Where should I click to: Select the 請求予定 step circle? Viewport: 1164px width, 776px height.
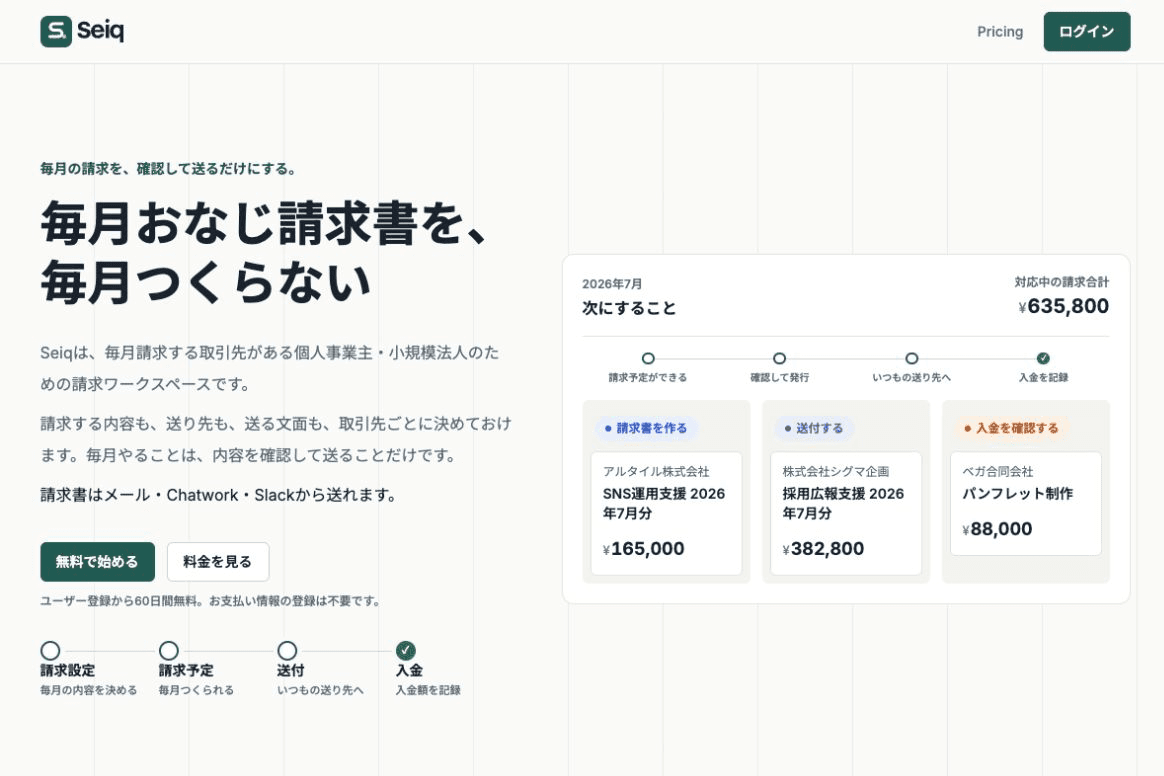click(169, 651)
